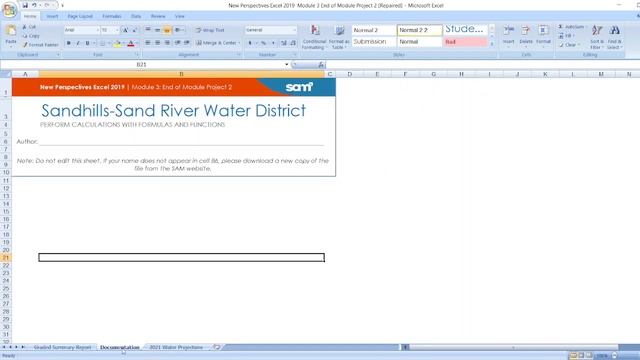
Task: Switch to the Data tab
Action: pos(136,16)
